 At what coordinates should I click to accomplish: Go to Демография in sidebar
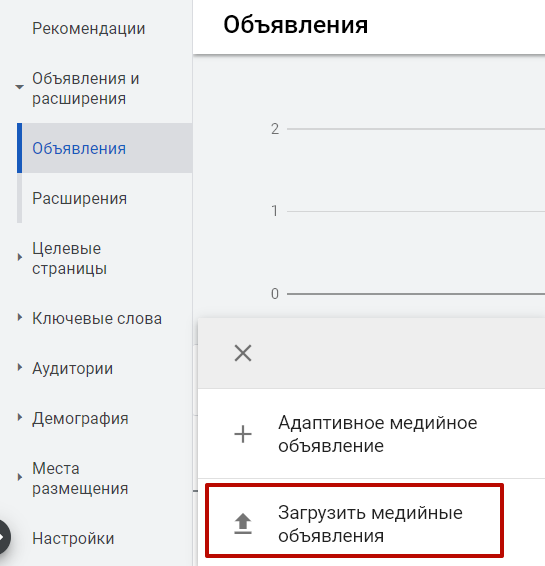[x=80, y=419]
